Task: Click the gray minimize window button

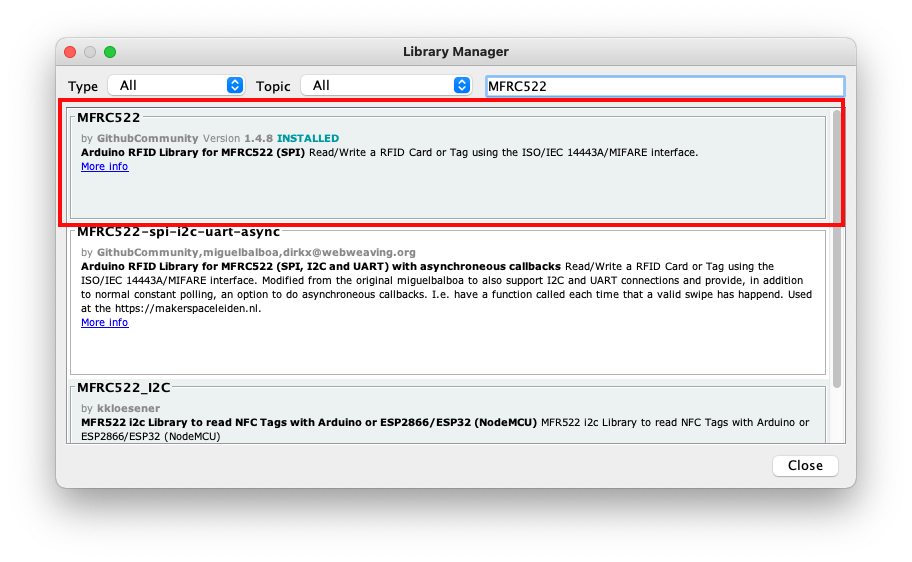Action: click(90, 52)
